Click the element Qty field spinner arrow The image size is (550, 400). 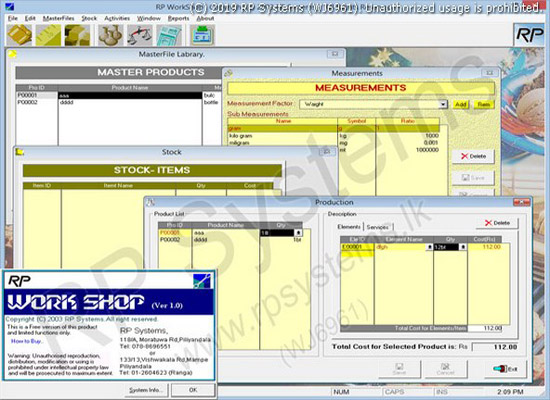463,247
